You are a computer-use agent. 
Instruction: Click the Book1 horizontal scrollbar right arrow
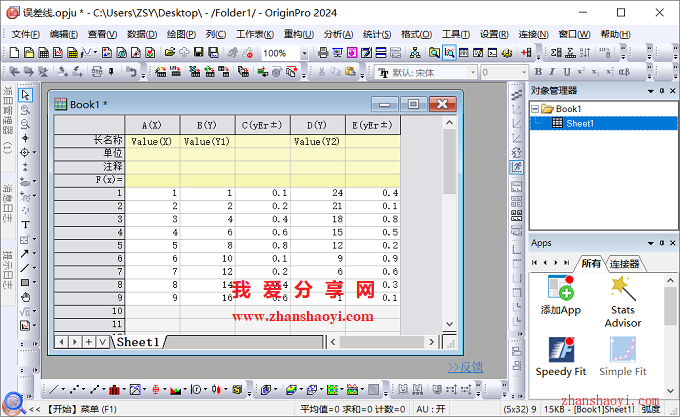pos(431,342)
